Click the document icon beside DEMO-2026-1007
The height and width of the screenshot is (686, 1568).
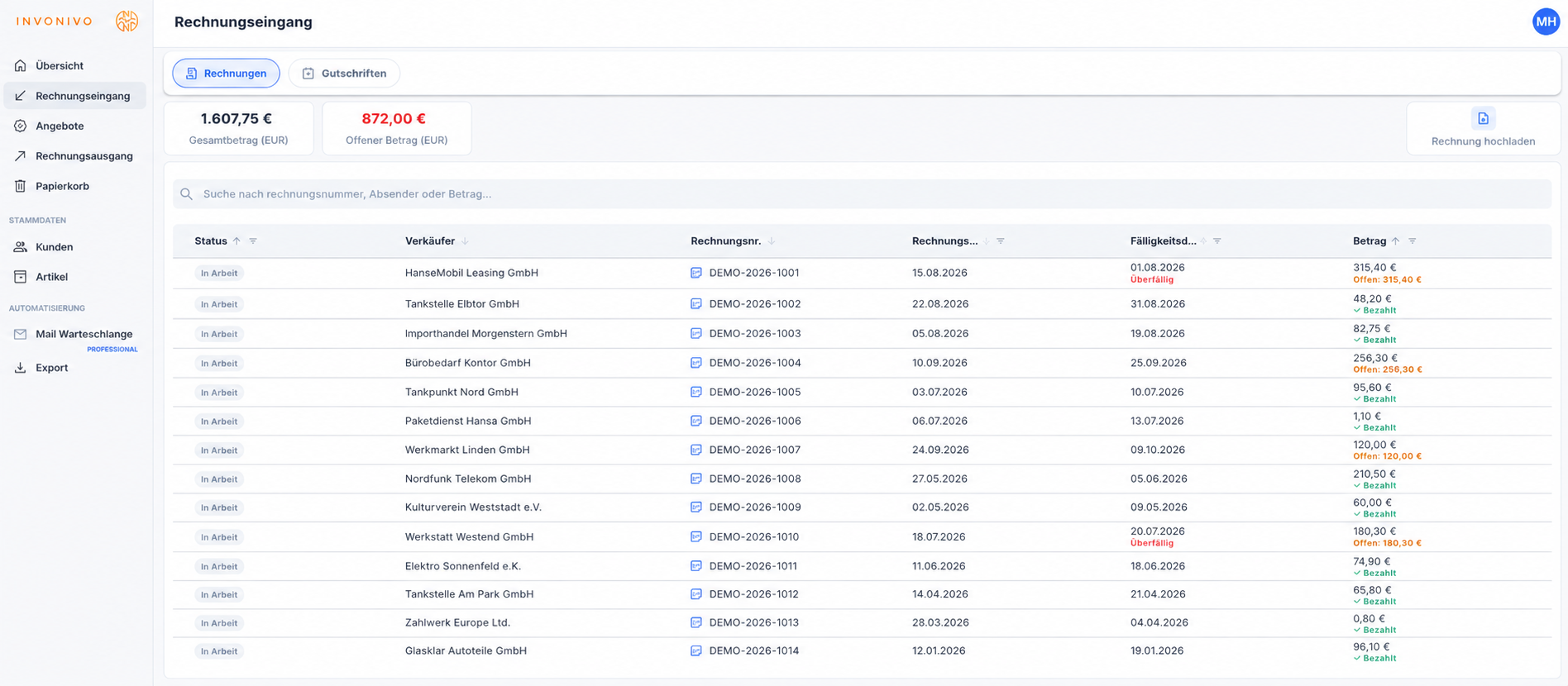point(696,450)
